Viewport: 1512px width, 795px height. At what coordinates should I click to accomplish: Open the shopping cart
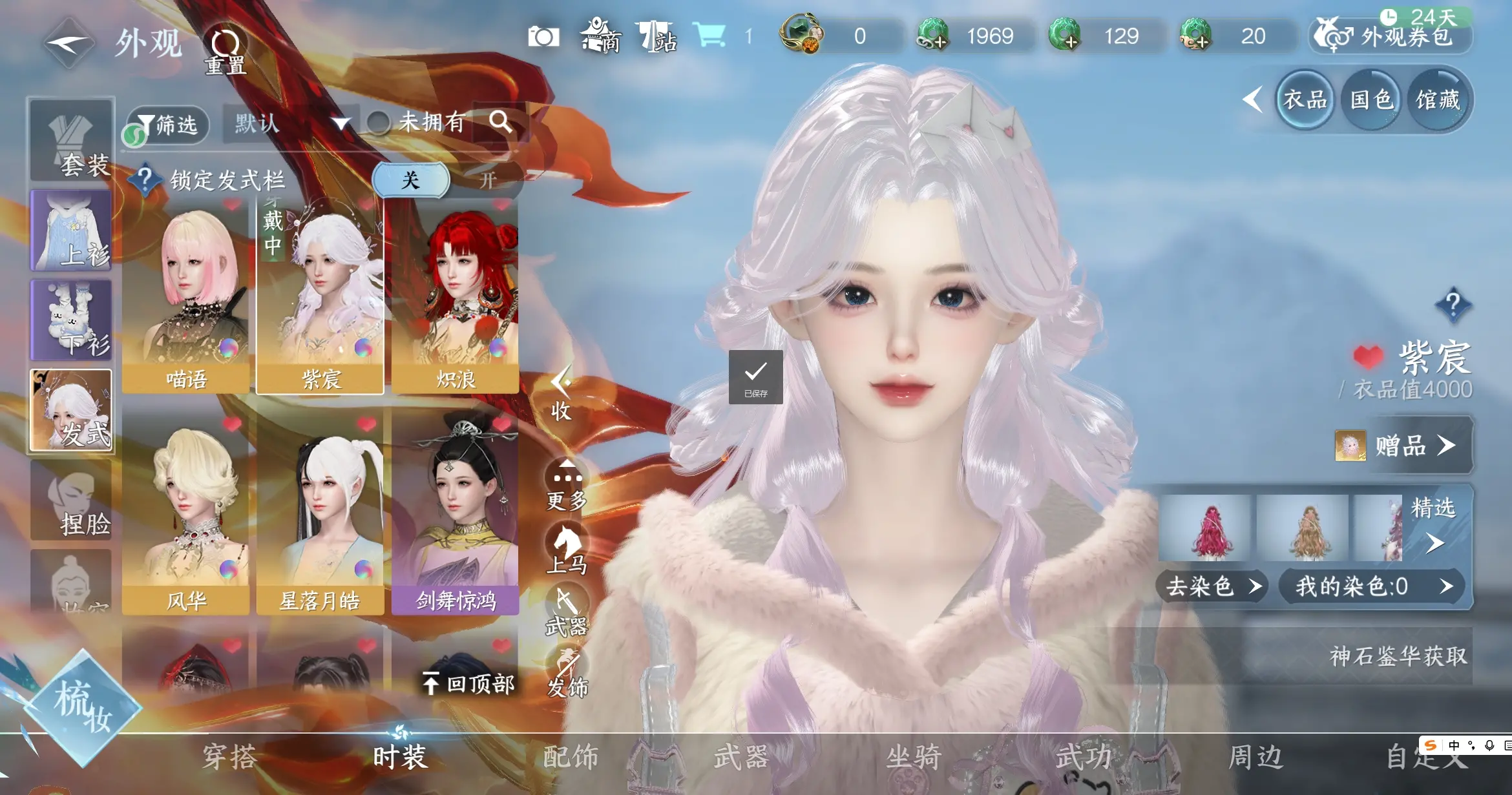[709, 36]
